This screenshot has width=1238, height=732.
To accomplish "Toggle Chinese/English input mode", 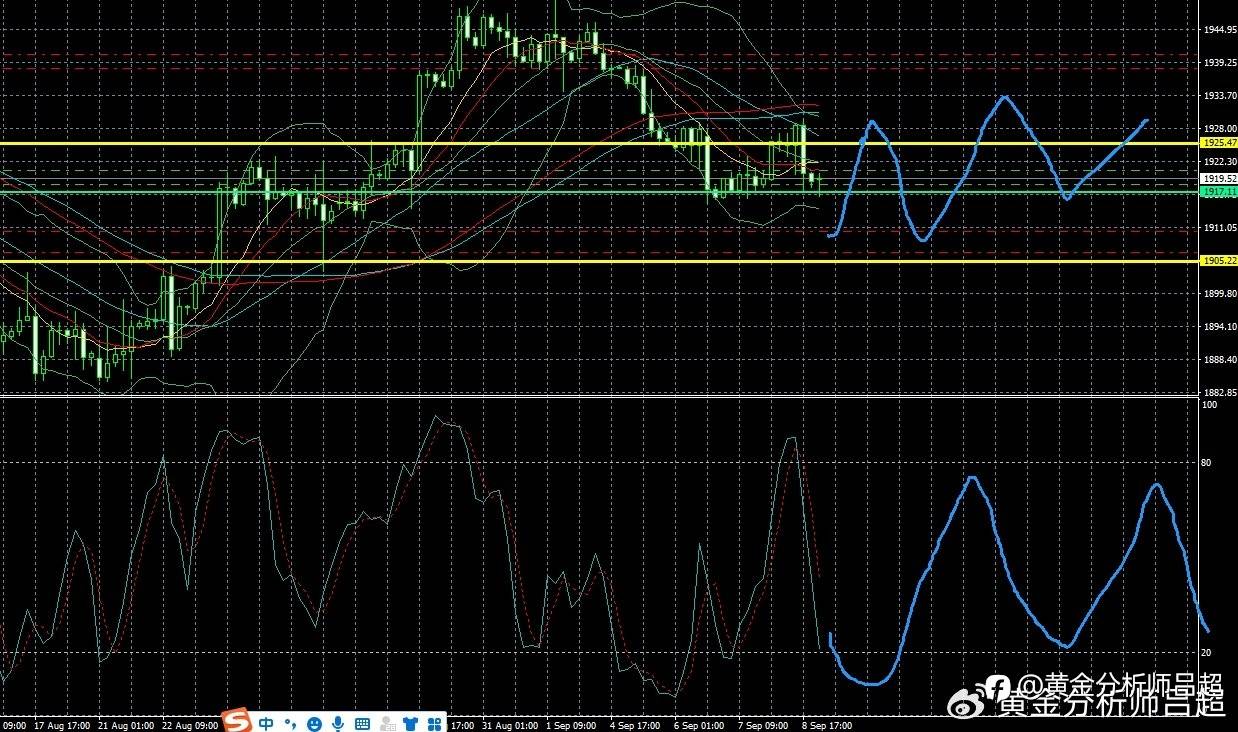I will pyautogui.click(x=266, y=723).
